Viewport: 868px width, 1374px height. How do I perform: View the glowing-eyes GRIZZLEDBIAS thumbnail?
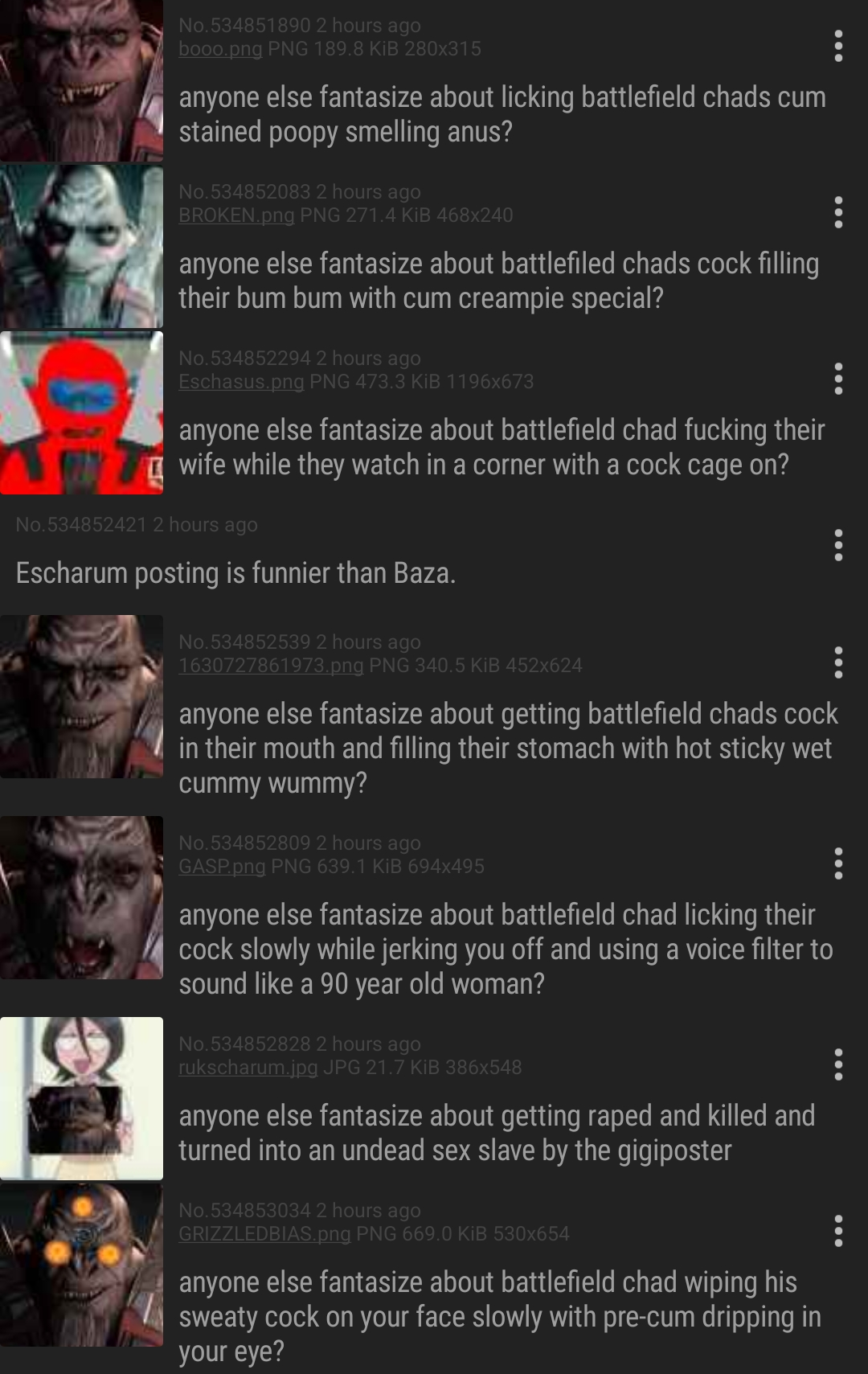81,1265
